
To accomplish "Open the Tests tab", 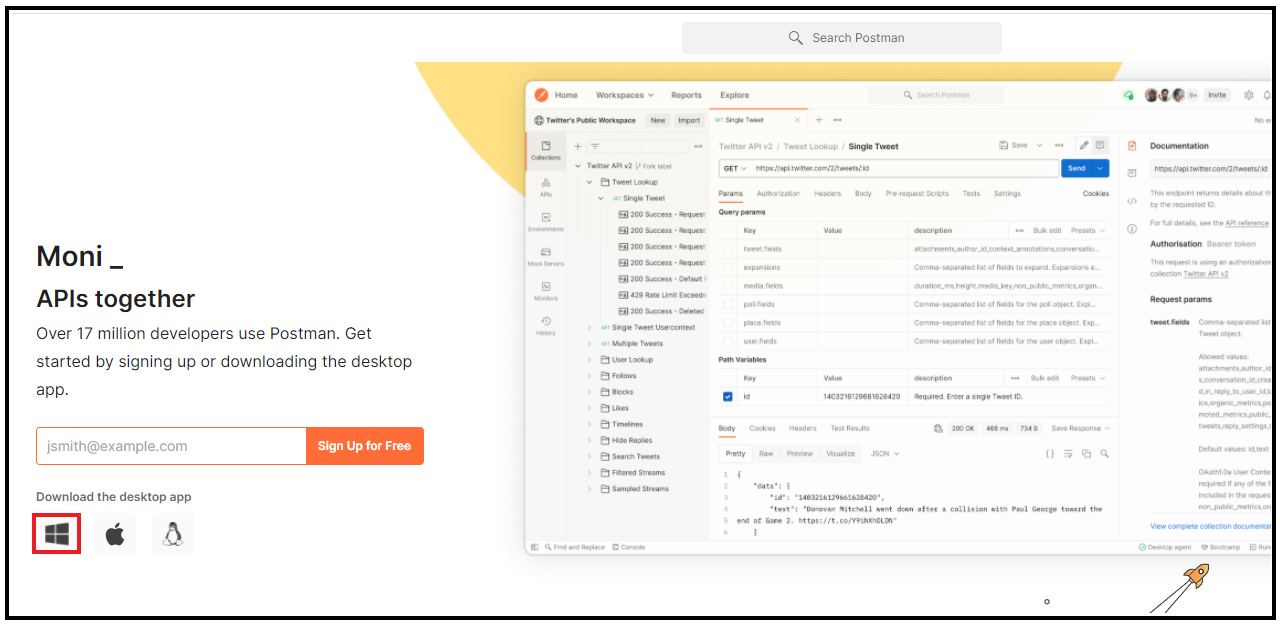I will 971,194.
